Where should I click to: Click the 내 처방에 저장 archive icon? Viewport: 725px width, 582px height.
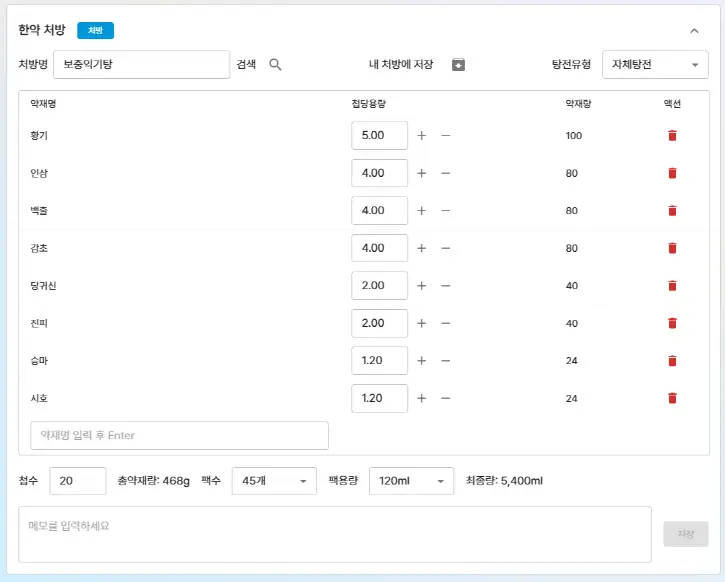[458, 65]
